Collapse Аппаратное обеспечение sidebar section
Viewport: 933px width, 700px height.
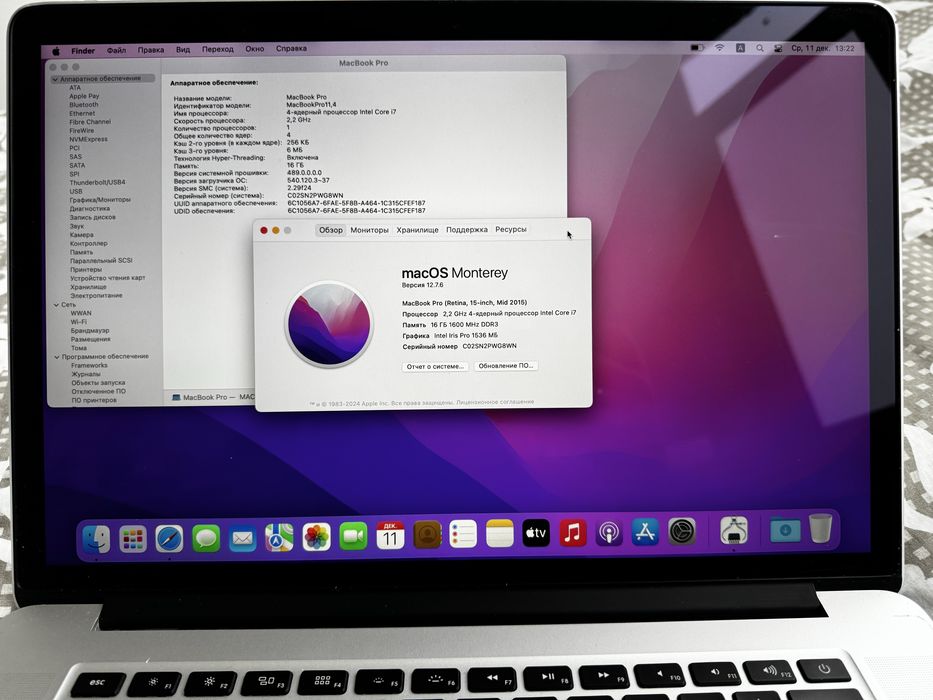[x=55, y=79]
